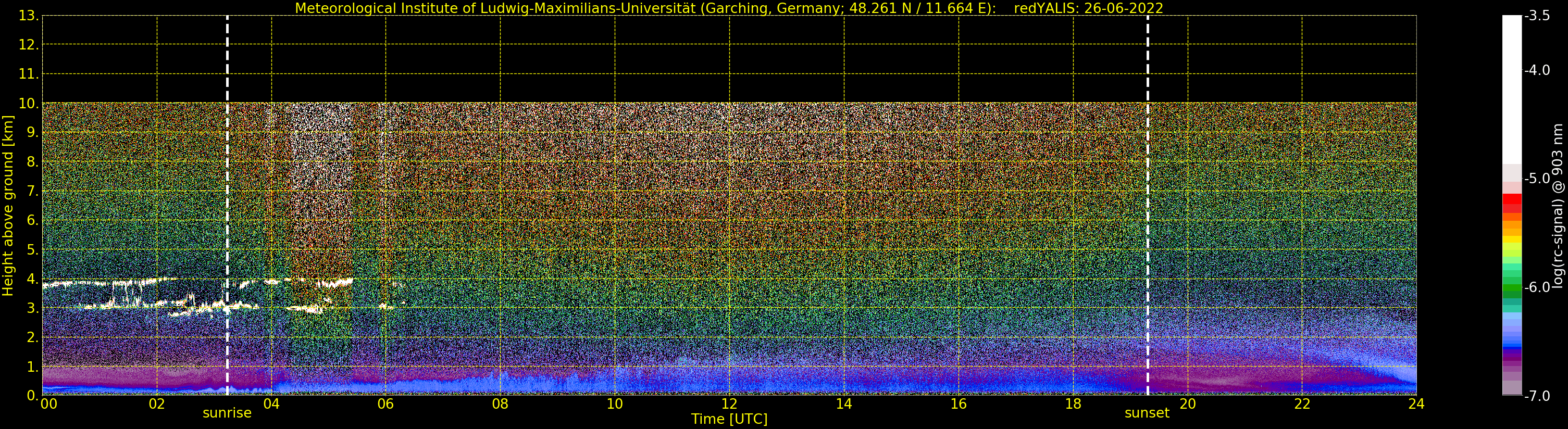Click the '10.' tick on the height axis

pyautogui.click(x=29, y=104)
